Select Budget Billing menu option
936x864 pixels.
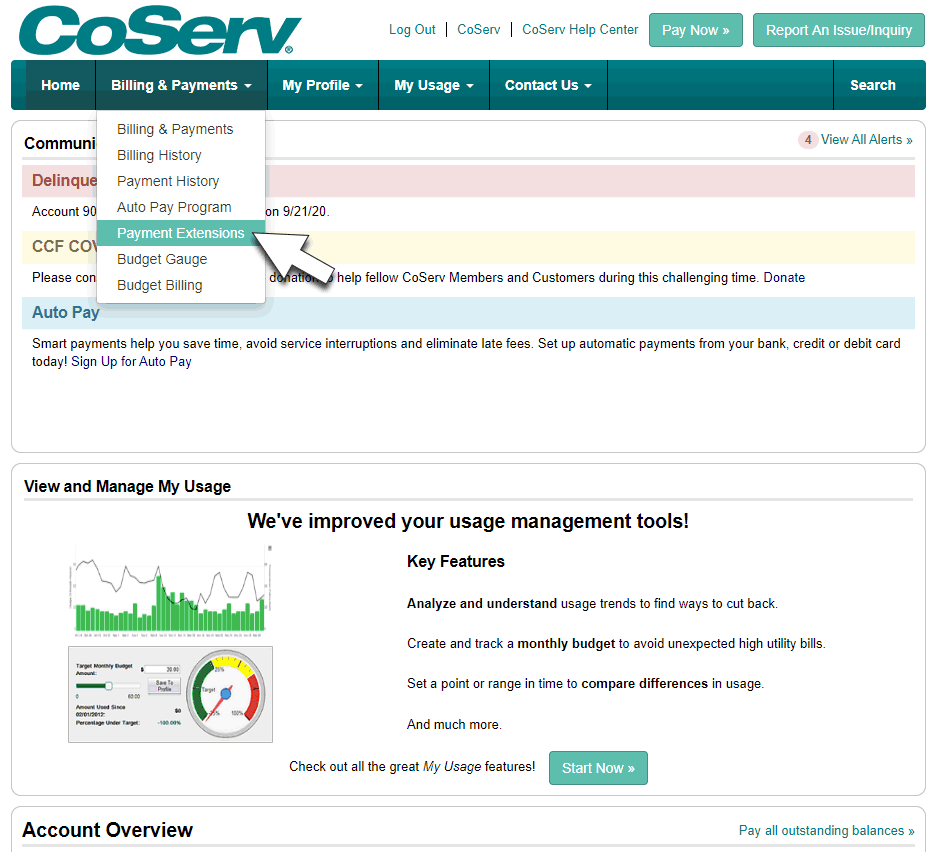159,285
